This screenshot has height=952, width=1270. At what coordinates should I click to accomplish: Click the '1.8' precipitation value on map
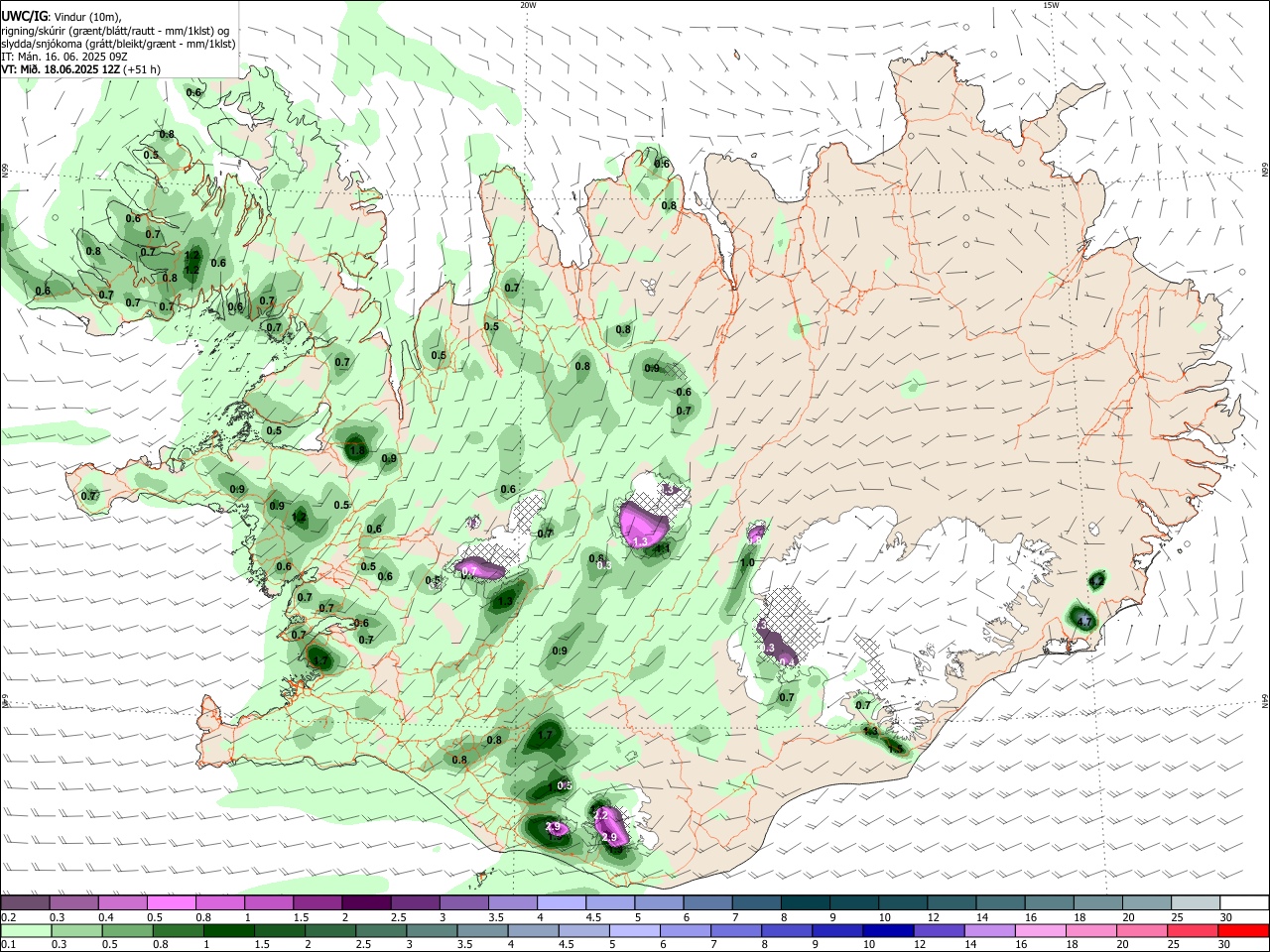coord(358,451)
